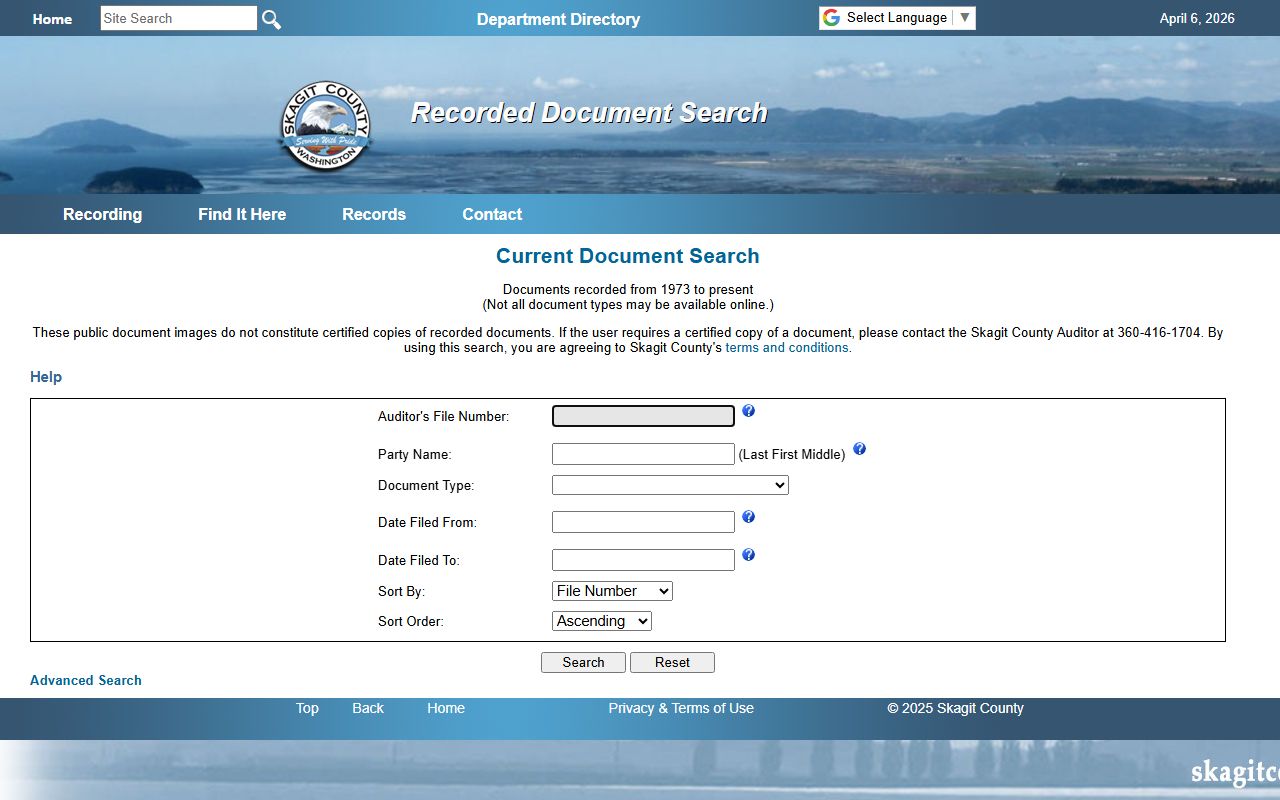Open the Select Language dropdown
Viewport: 1280px width, 800px height.
coord(897,18)
